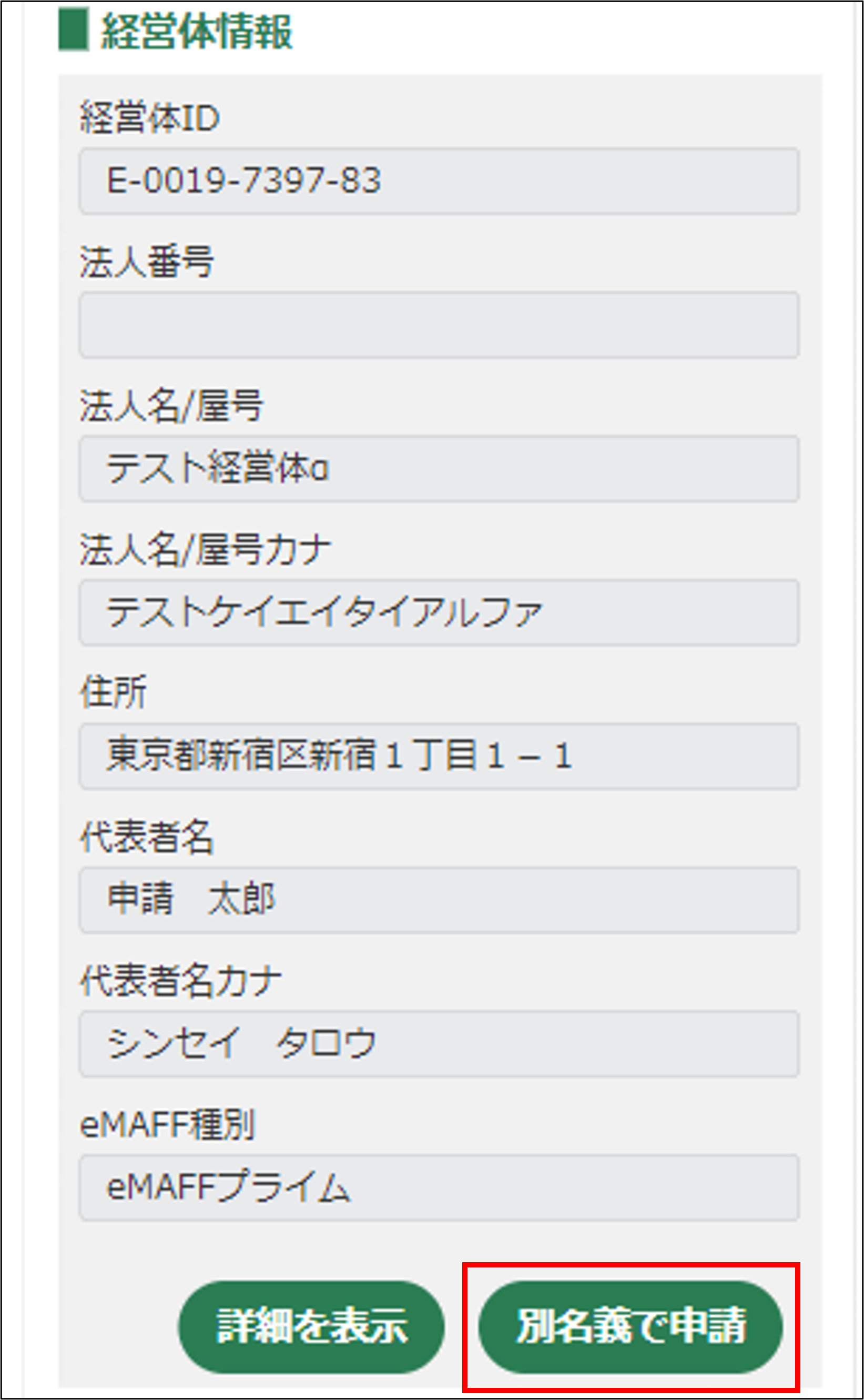Click the 経営体ID label
This screenshot has height=1400, width=864.
(150, 118)
